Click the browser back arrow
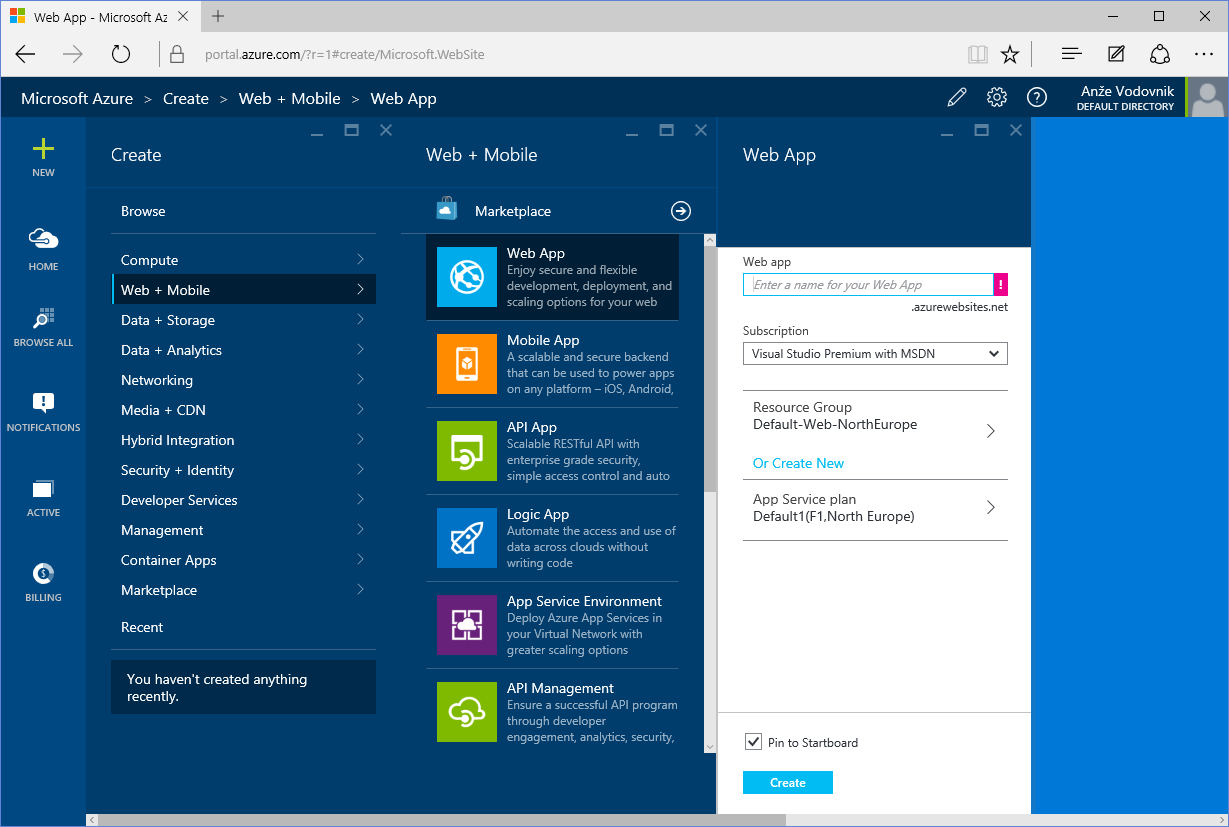This screenshot has height=827, width=1229. pos(25,54)
